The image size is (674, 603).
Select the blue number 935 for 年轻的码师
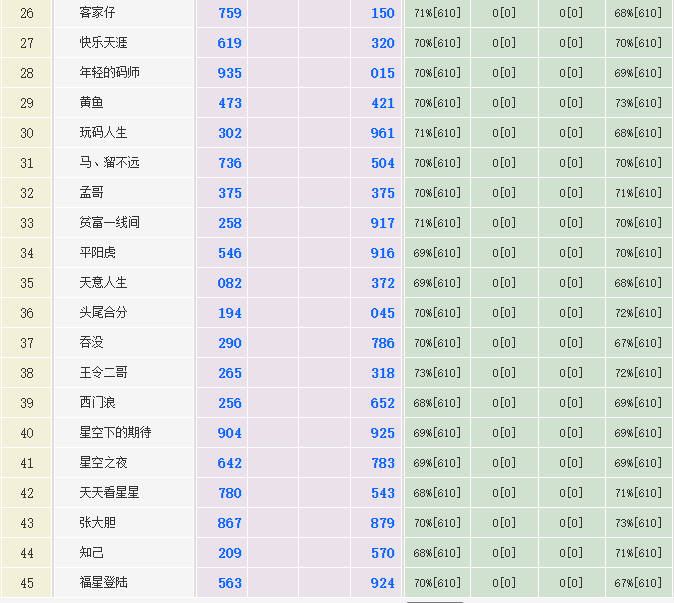(x=230, y=73)
